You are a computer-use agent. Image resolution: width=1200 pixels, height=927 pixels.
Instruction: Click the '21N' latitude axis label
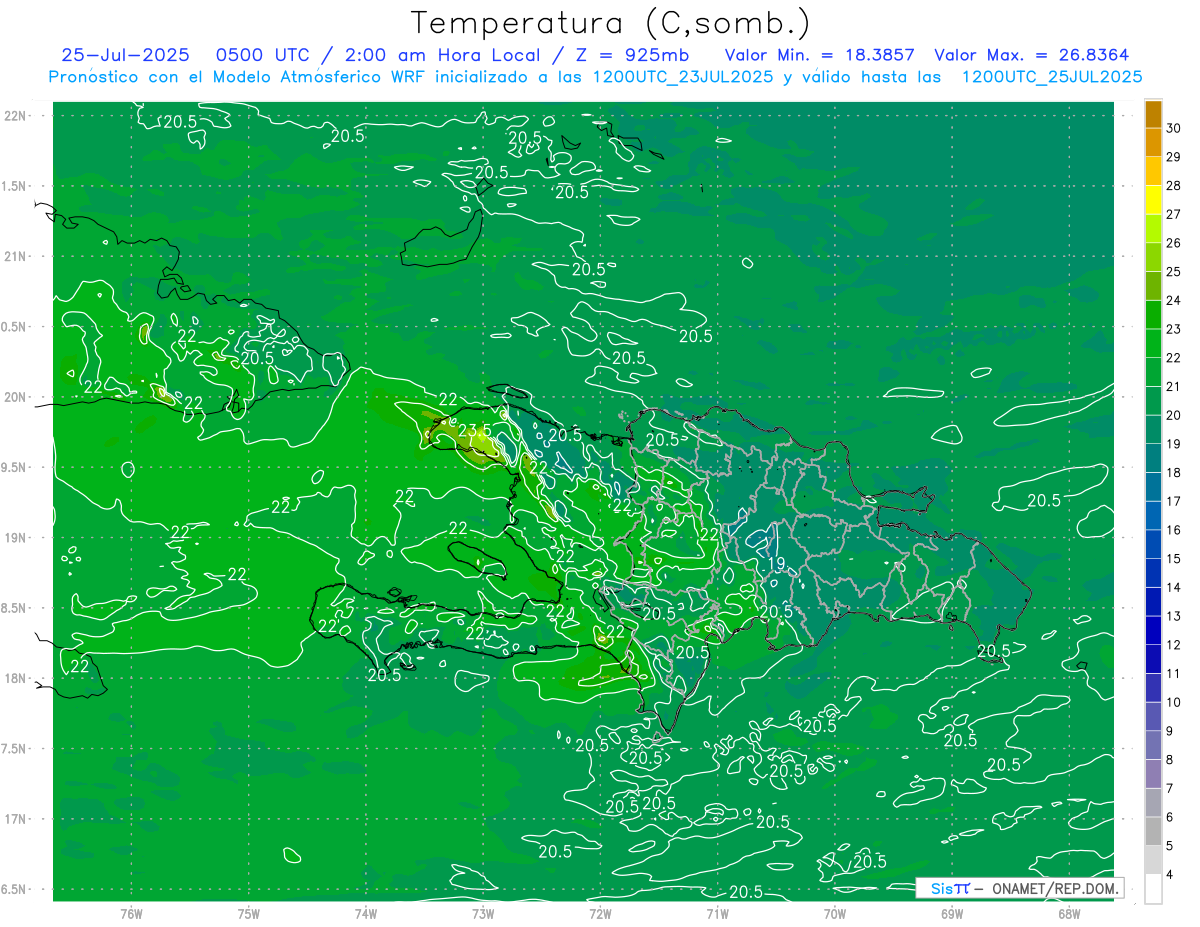click(16, 256)
